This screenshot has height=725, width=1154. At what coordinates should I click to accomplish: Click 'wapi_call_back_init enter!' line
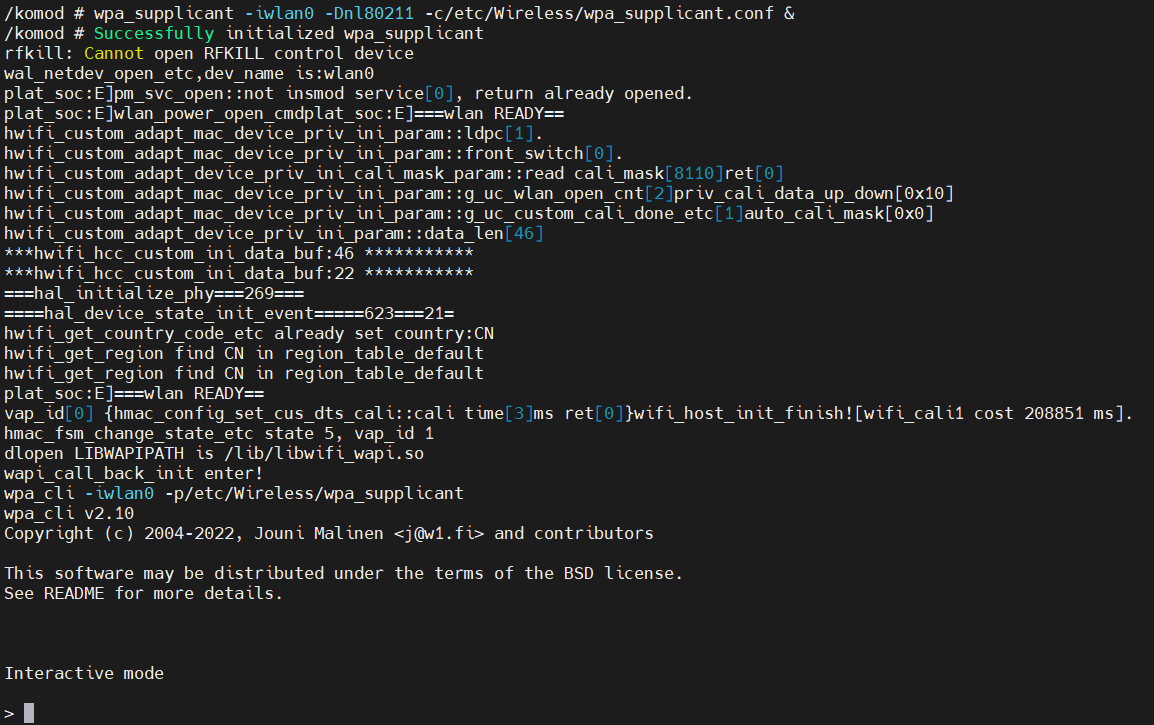133,473
